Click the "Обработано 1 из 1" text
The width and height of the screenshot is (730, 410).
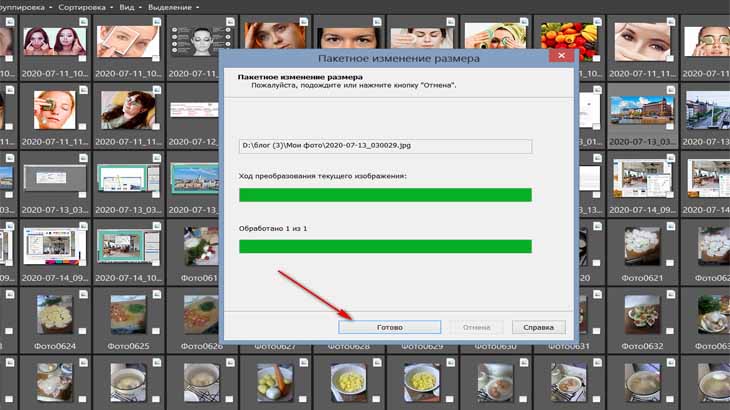(x=273, y=229)
